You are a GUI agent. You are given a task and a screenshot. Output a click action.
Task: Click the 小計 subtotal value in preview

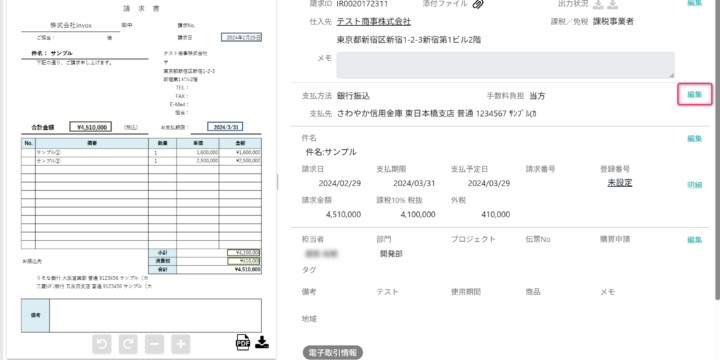243,253
